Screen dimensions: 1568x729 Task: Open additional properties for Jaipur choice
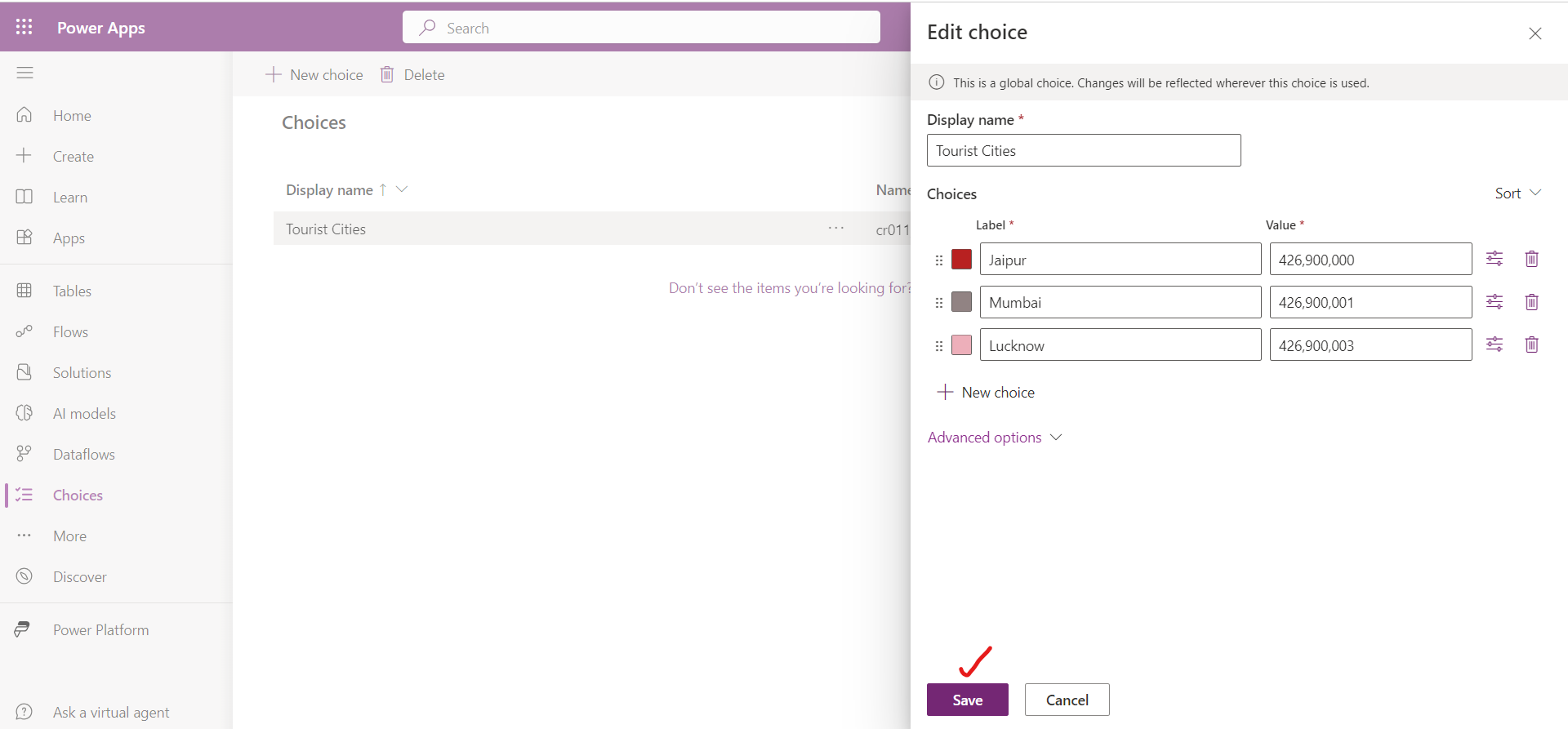click(x=1494, y=259)
